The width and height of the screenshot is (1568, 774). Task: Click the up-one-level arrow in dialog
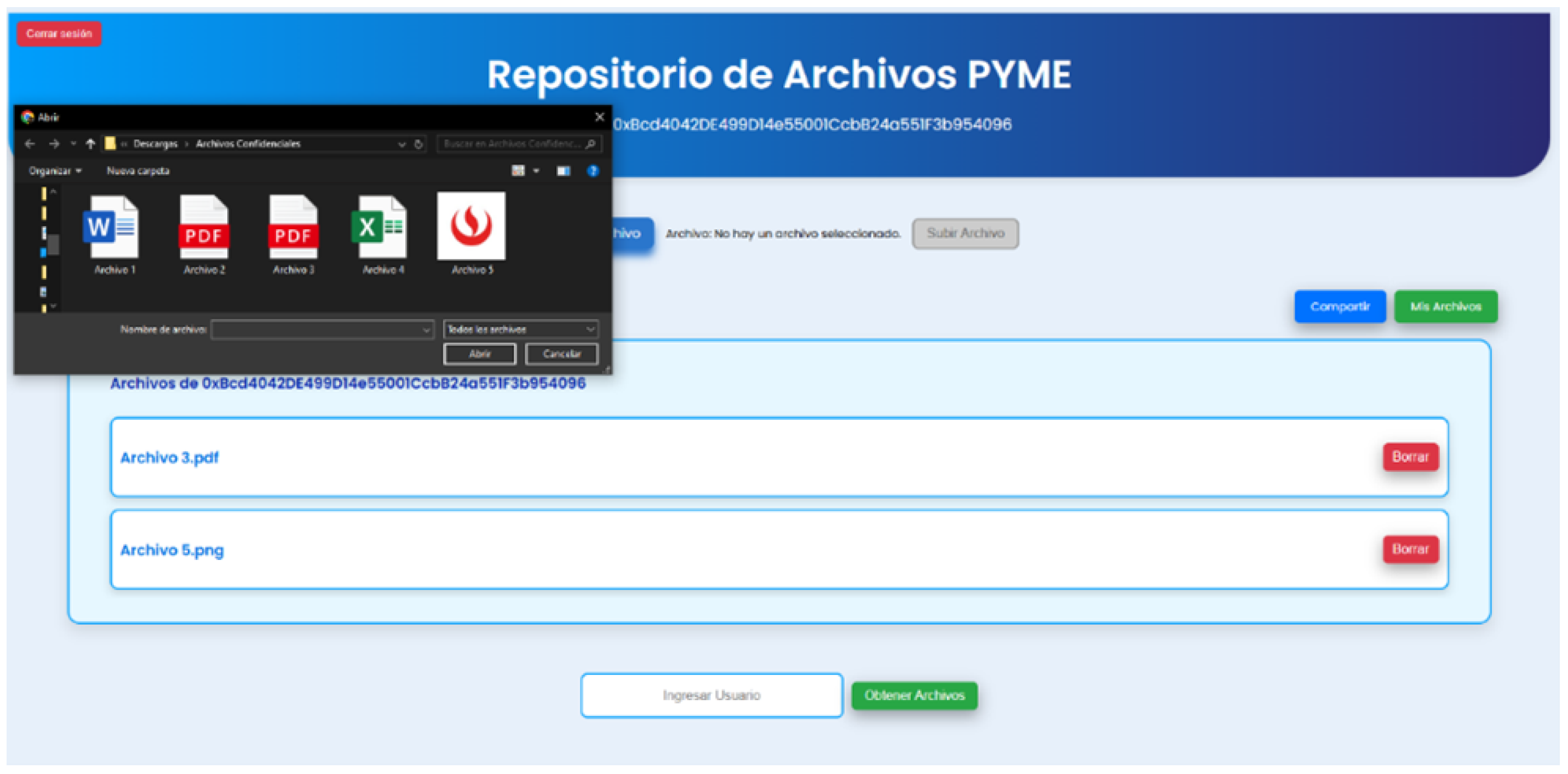click(x=91, y=144)
